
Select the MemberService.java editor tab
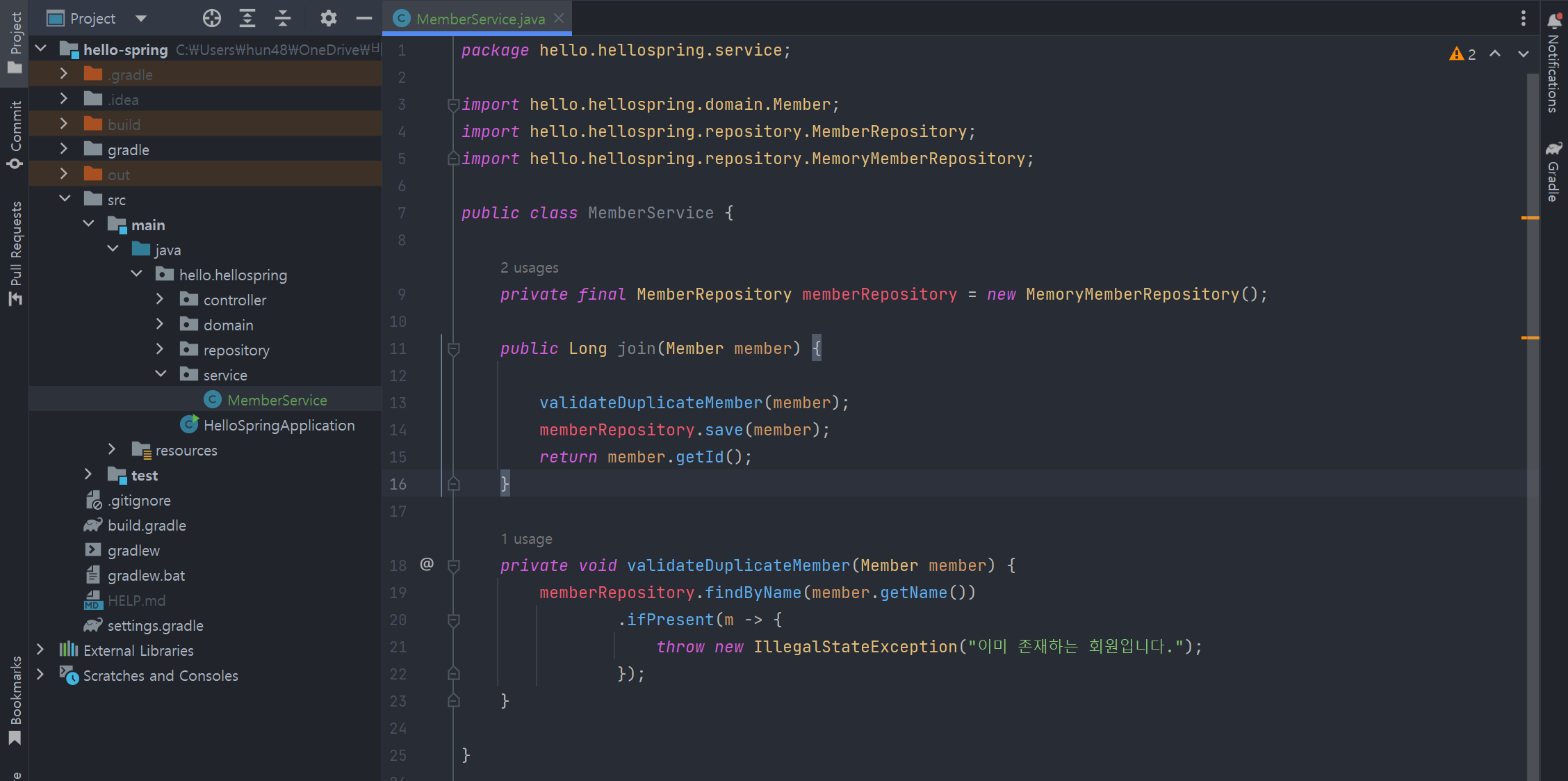480,19
